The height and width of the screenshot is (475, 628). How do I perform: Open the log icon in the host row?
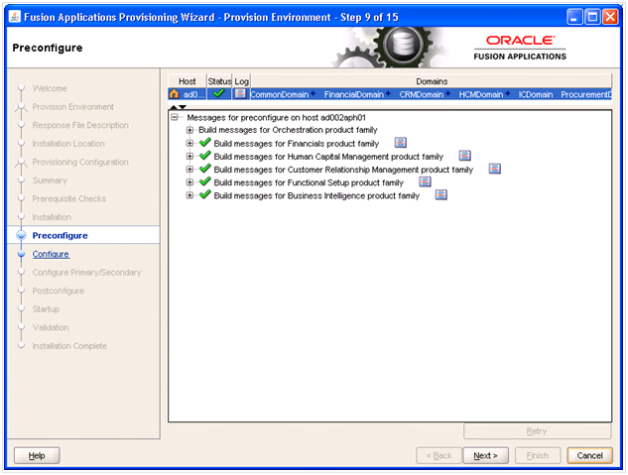click(x=240, y=94)
